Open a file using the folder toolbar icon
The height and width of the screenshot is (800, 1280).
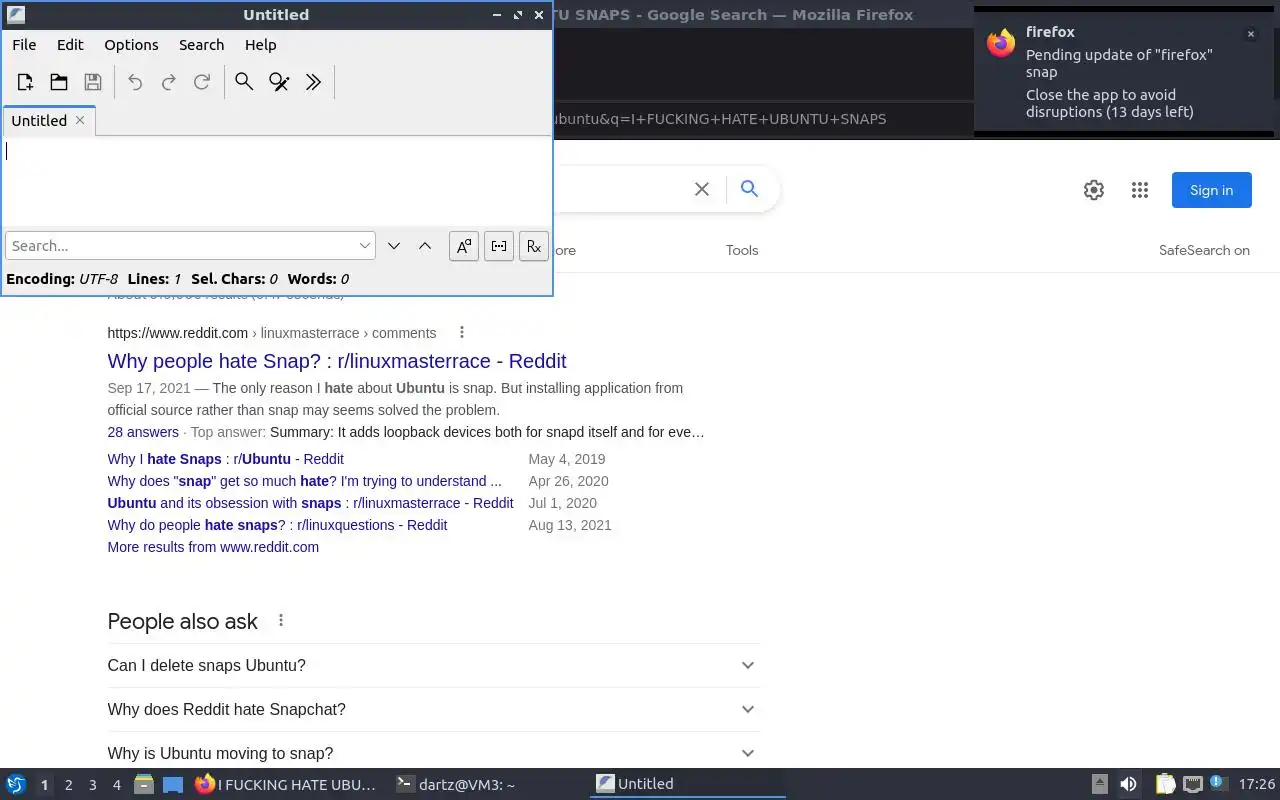tap(59, 82)
